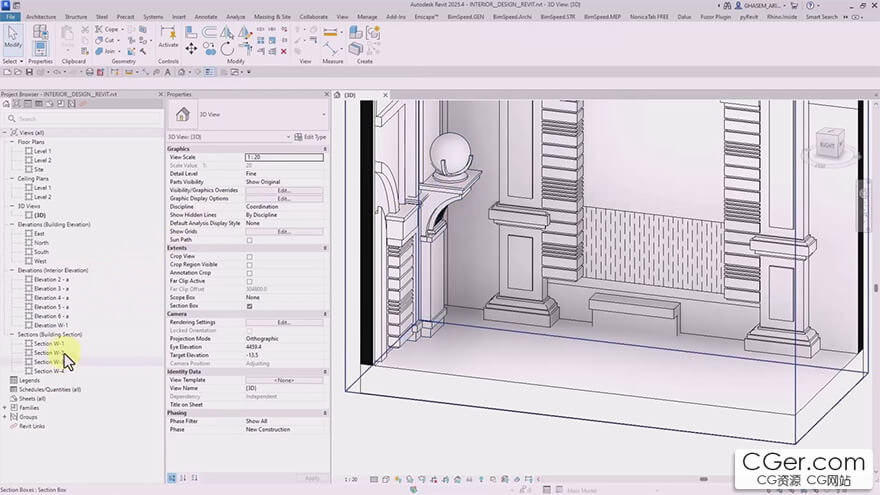The height and width of the screenshot is (495, 880).
Task: Uncheck the Section Box checkbox
Action: [249, 307]
